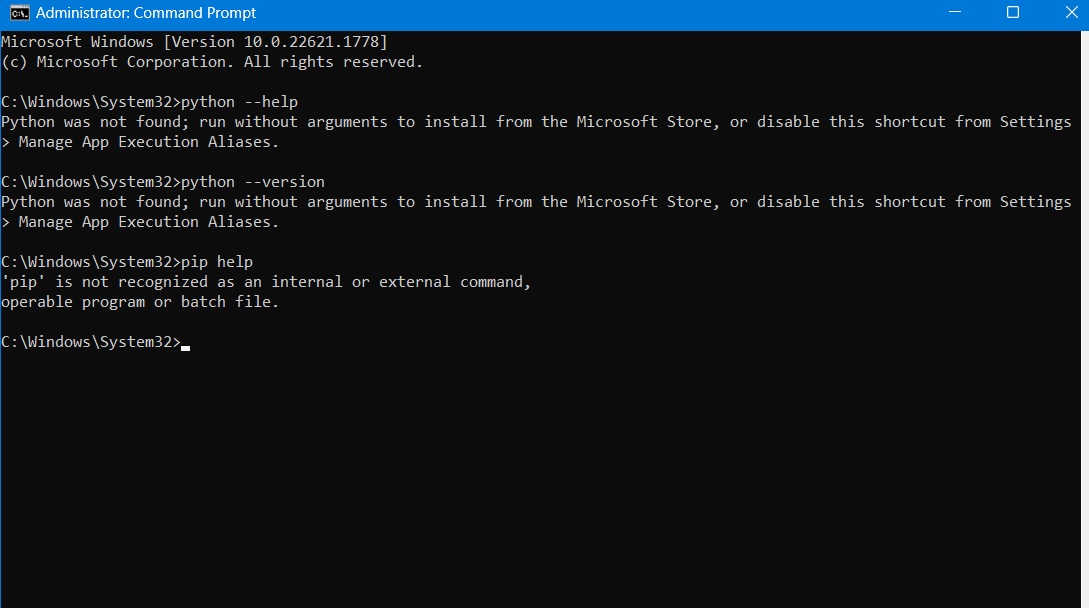The width and height of the screenshot is (1089, 608).
Task: Click the active C:\Windows\System32 prompt
Action: (x=90, y=341)
